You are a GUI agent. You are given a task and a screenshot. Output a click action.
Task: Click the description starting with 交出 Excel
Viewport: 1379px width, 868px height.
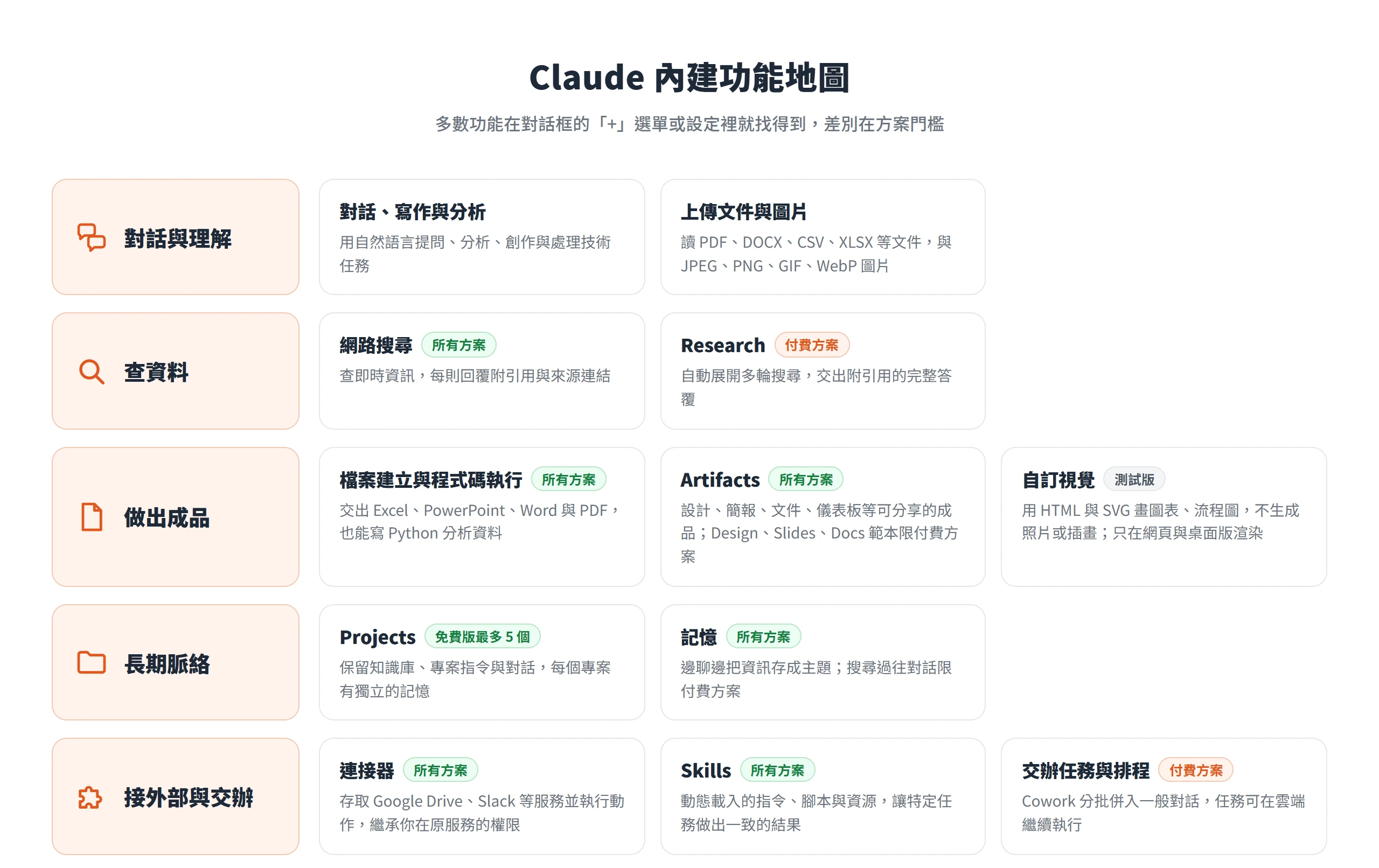[x=480, y=522]
